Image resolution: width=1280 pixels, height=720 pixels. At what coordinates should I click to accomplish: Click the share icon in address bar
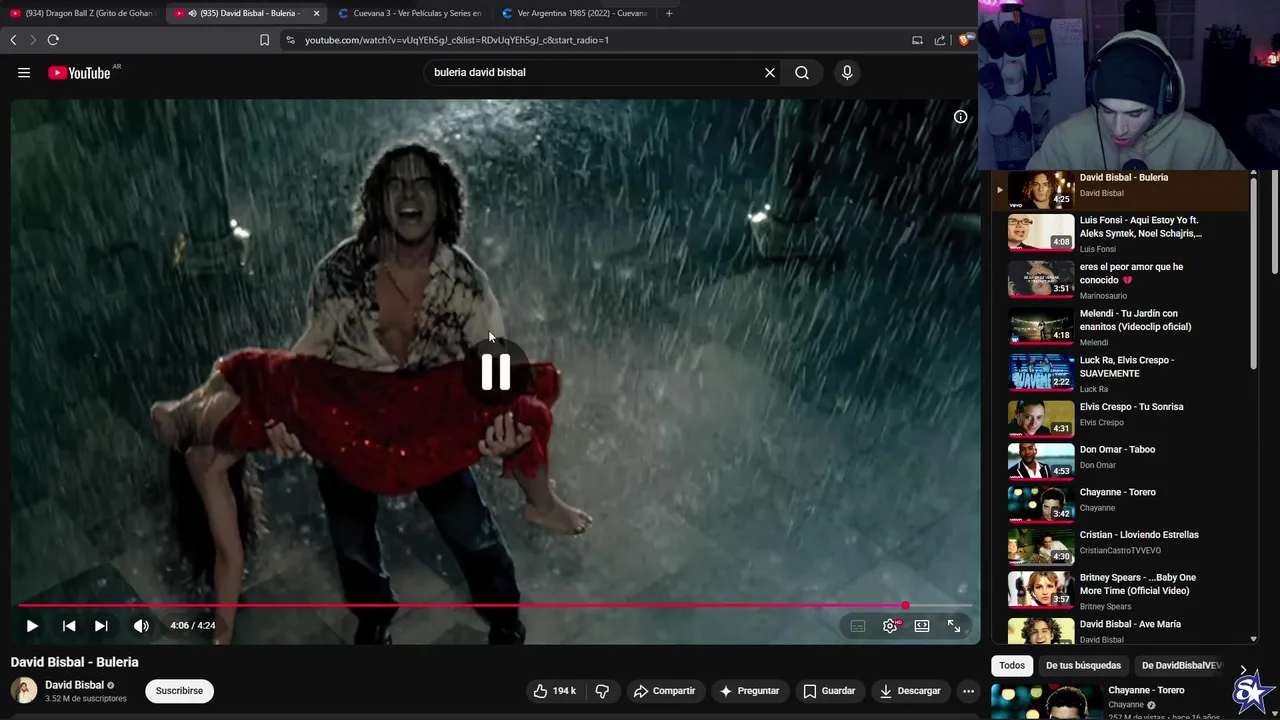click(940, 40)
